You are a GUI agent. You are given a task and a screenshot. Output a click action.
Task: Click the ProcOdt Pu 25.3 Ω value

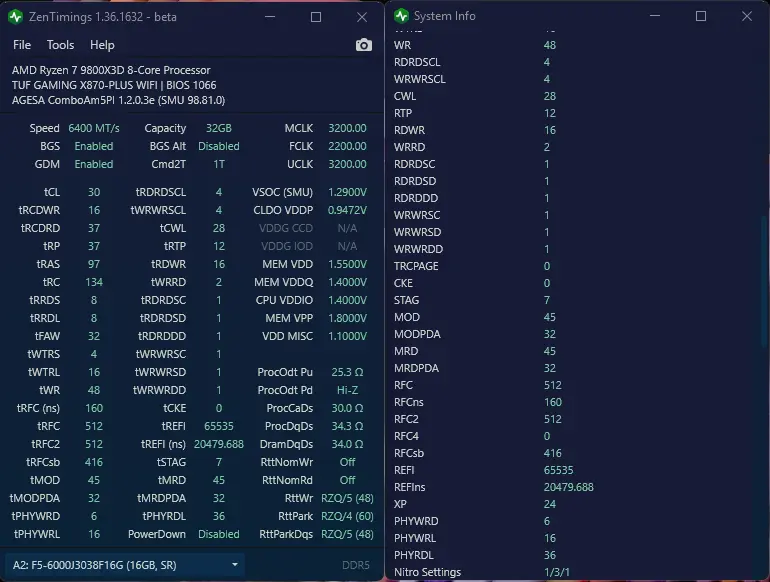347,372
